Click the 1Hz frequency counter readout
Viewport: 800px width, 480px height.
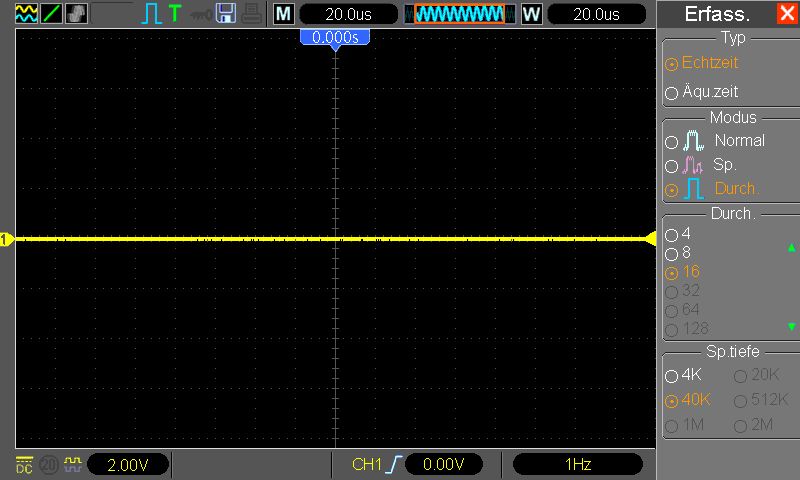578,464
